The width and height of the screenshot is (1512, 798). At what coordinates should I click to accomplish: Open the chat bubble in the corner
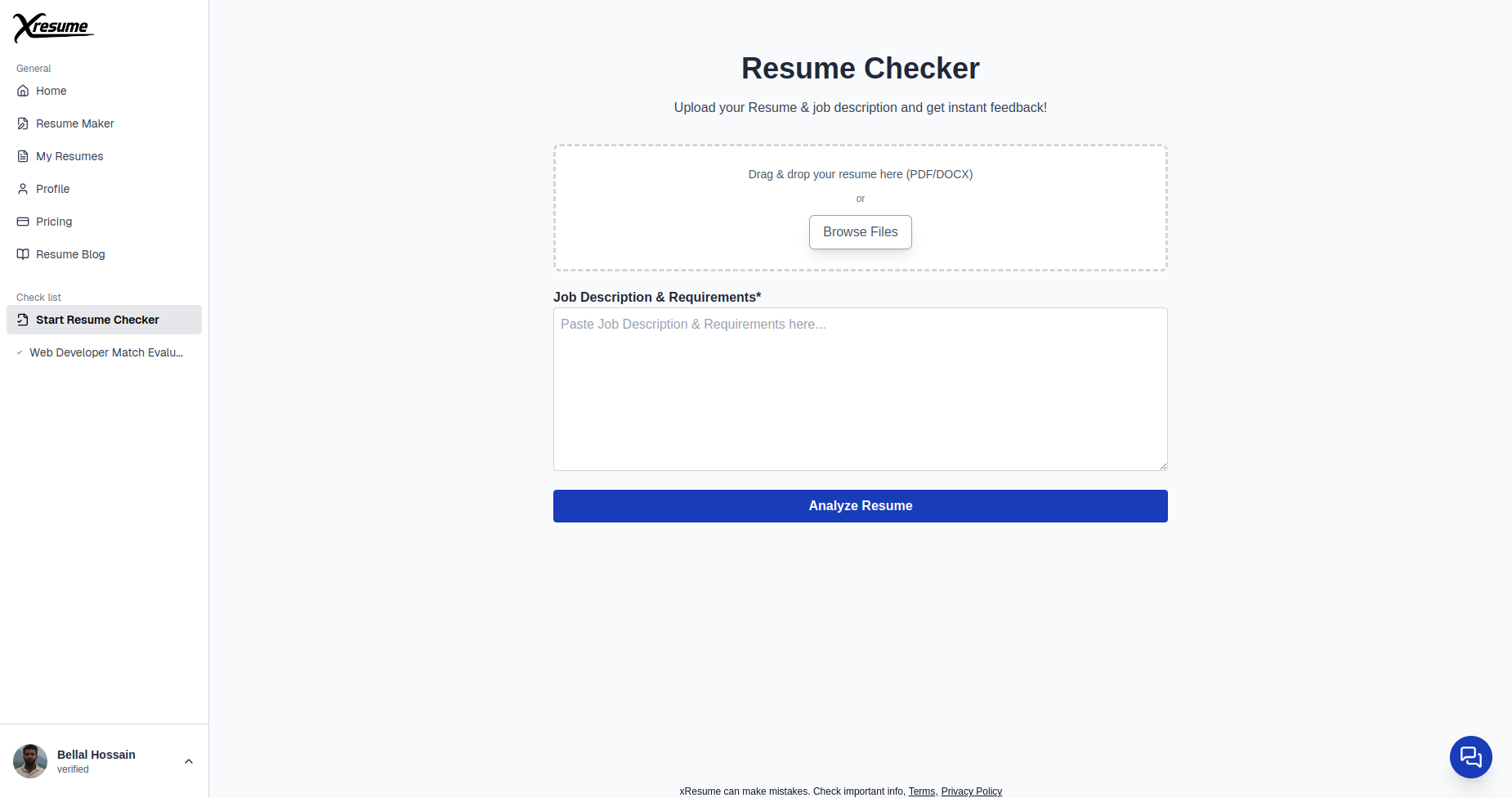tap(1470, 757)
